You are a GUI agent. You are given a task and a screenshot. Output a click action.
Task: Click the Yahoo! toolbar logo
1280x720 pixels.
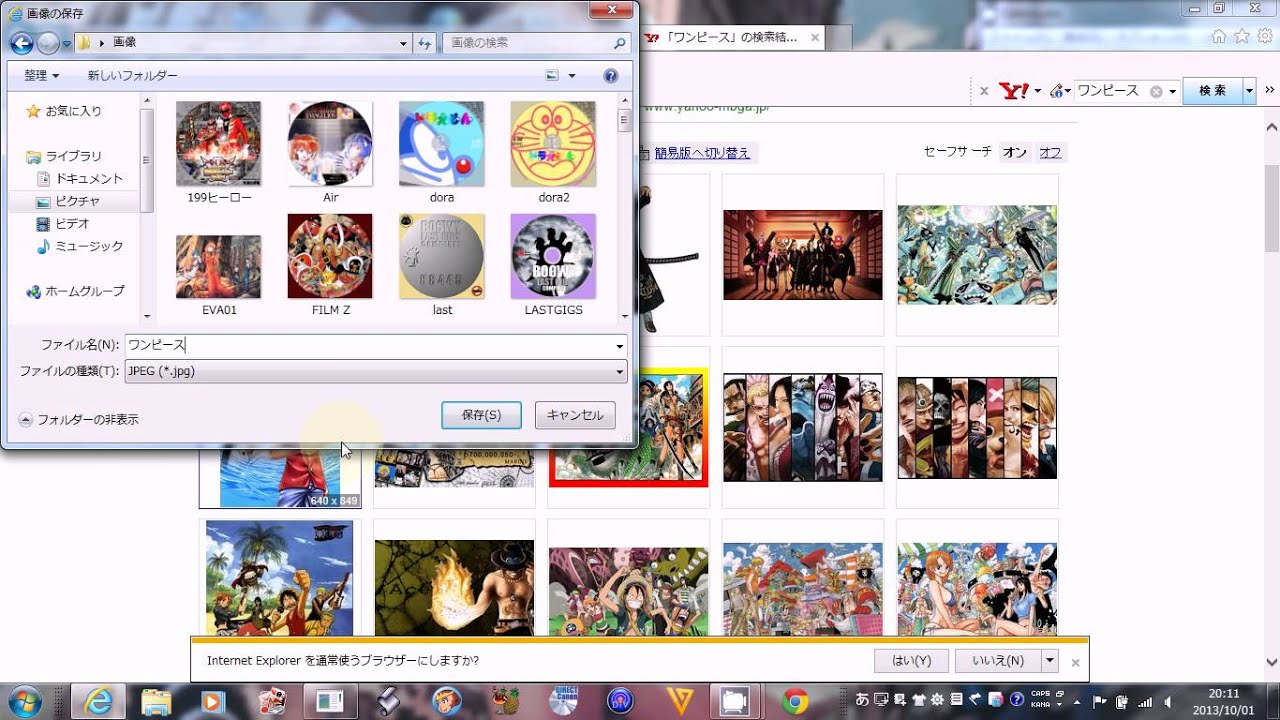click(x=1014, y=91)
